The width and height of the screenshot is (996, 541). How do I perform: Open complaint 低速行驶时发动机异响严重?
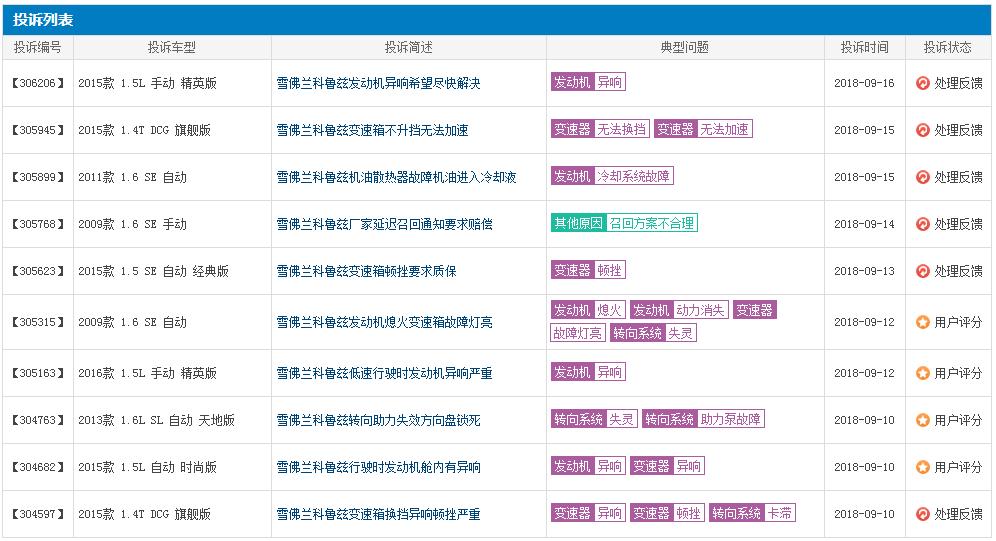pyautogui.click(x=384, y=373)
